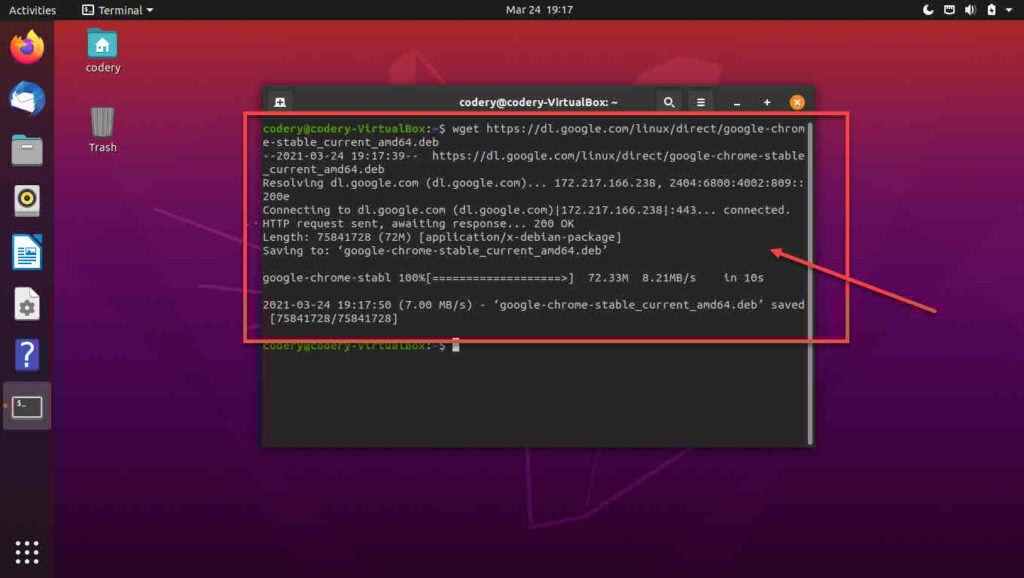Viewport: 1024px width, 578px height.
Task: Click the volume speaker icon in top bar
Action: pyautogui.click(x=970, y=10)
